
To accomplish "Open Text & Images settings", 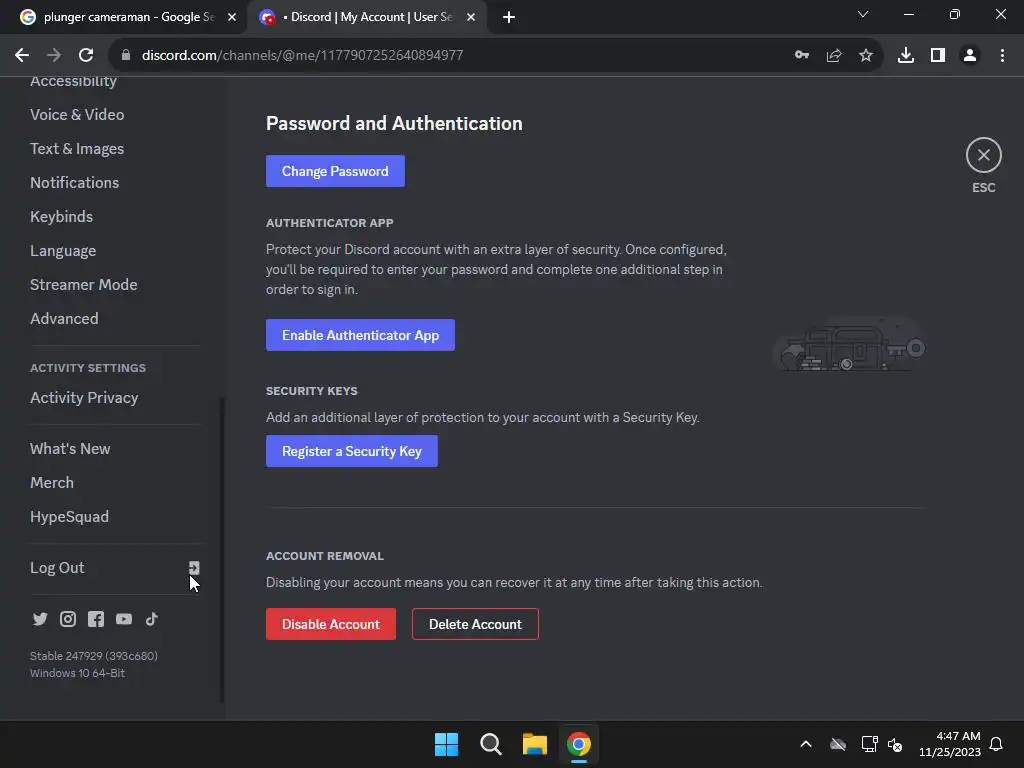I will click(x=77, y=149).
